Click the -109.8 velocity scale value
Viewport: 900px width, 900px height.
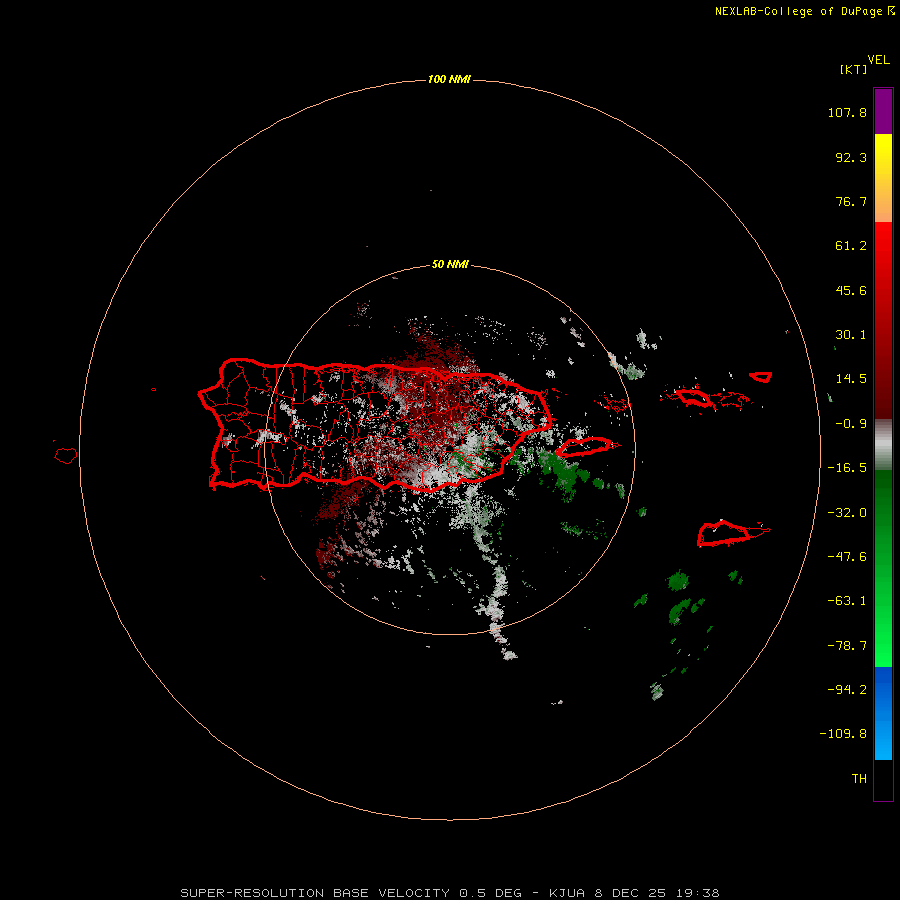coord(843,734)
